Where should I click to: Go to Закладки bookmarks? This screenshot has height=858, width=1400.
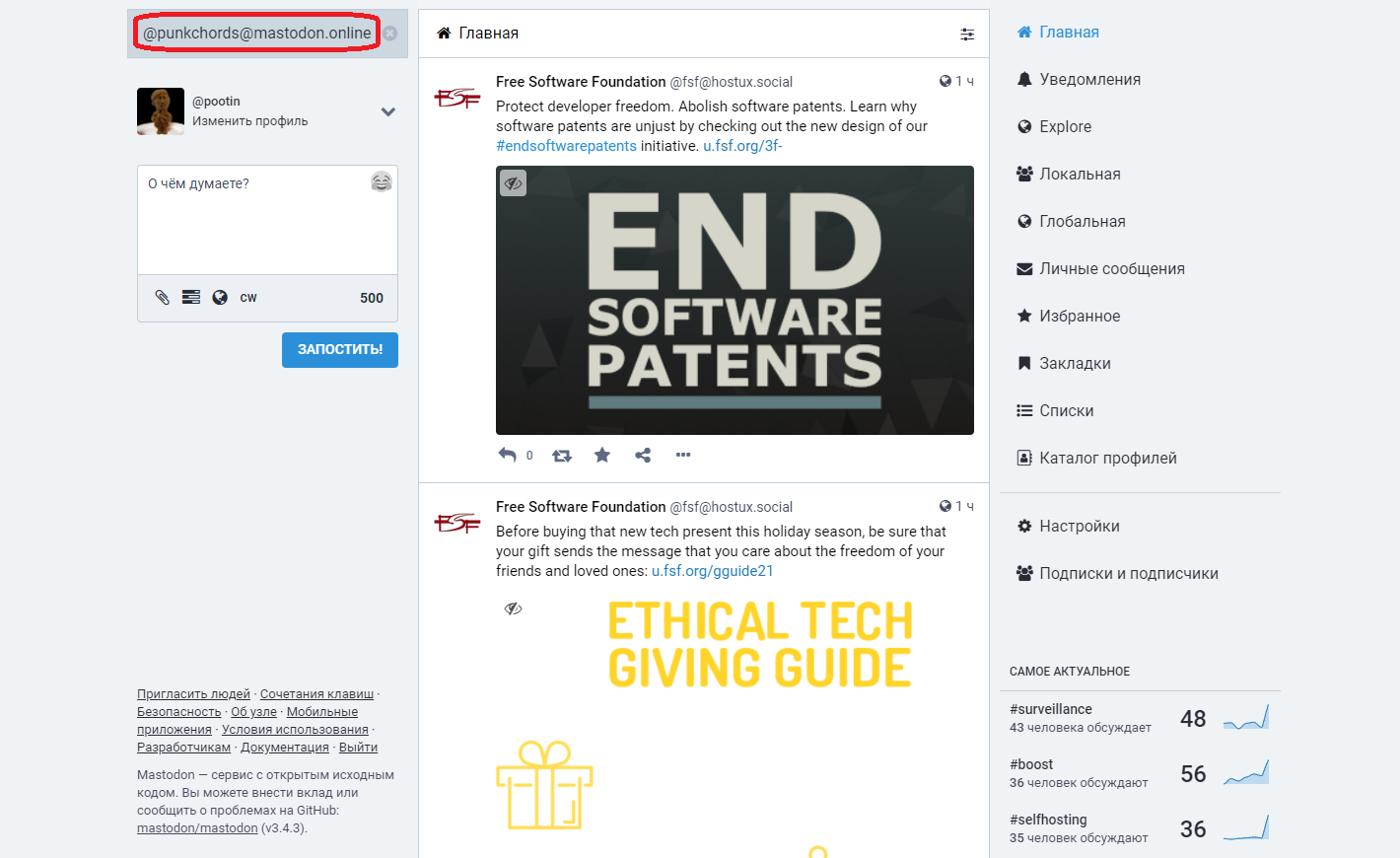1075,364
